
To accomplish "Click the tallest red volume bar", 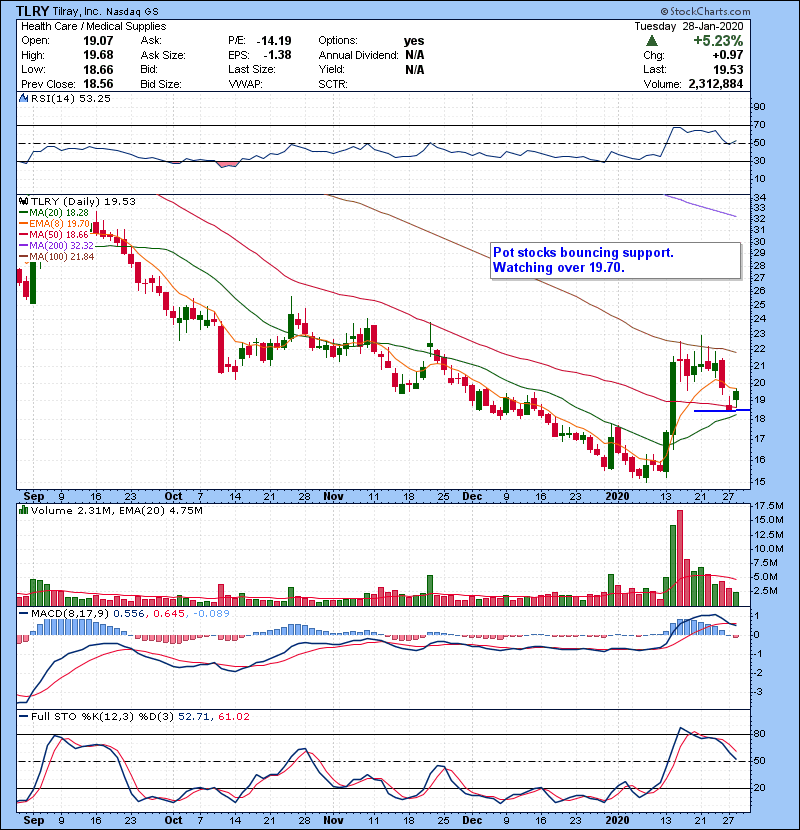I will (x=680, y=558).
